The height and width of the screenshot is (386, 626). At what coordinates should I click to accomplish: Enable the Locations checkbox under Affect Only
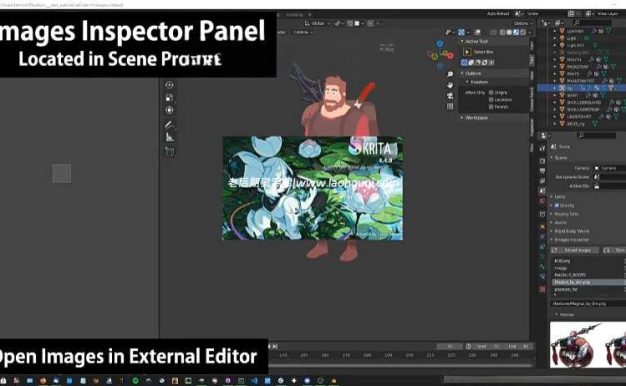coord(491,100)
